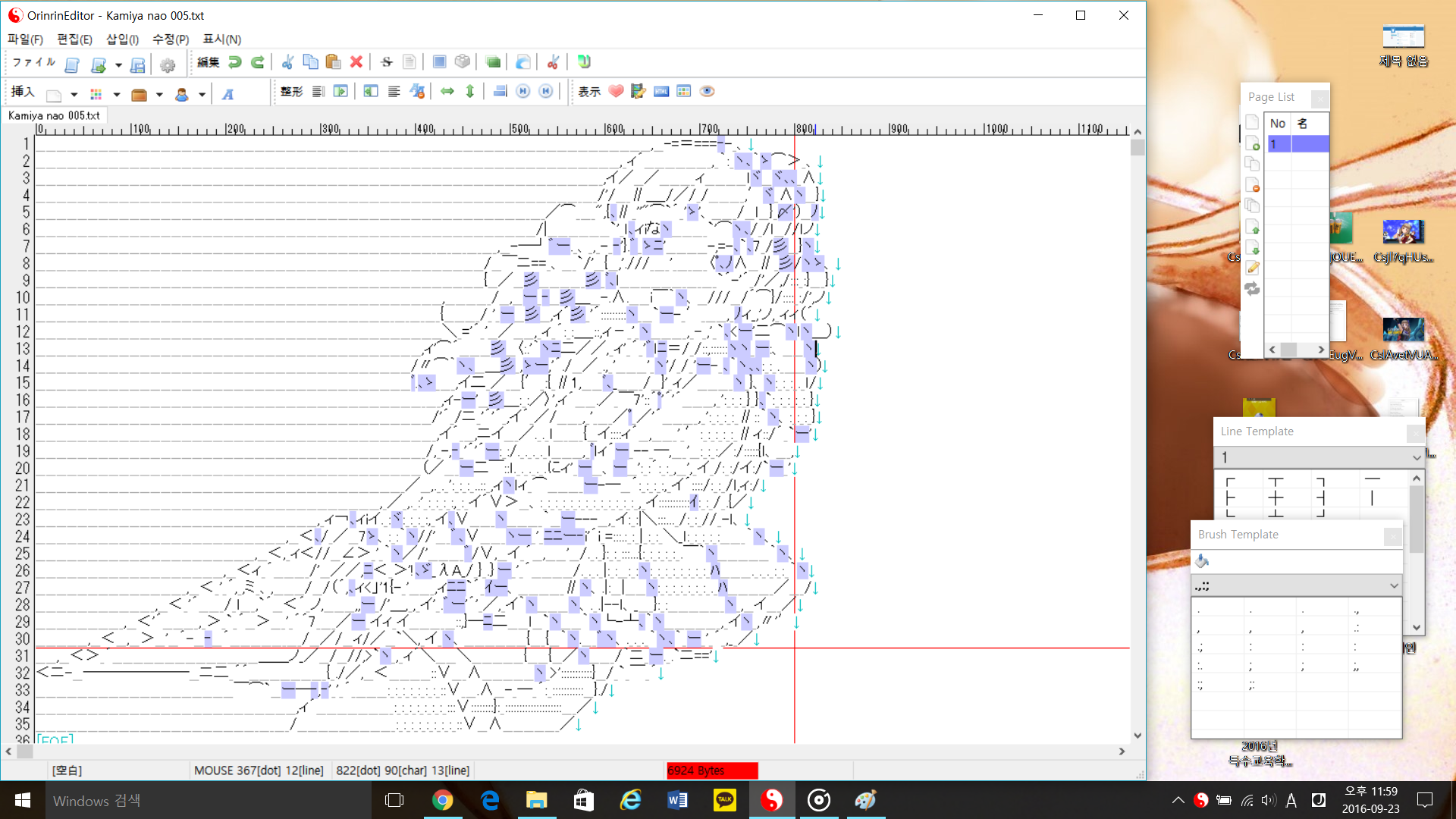Open the Brush Template pattern dropdown
Screen dimensions: 1456x819
(x=1393, y=586)
